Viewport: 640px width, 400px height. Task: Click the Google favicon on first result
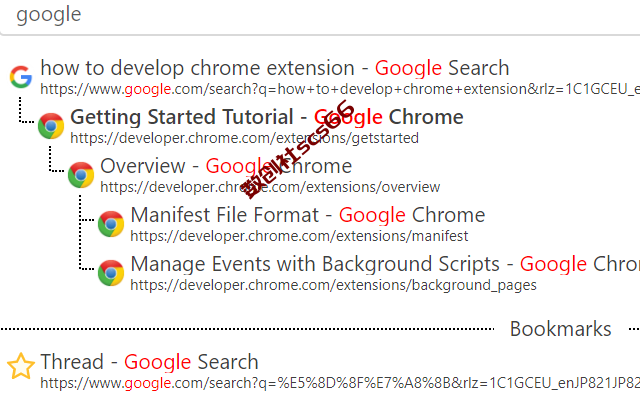(21, 76)
